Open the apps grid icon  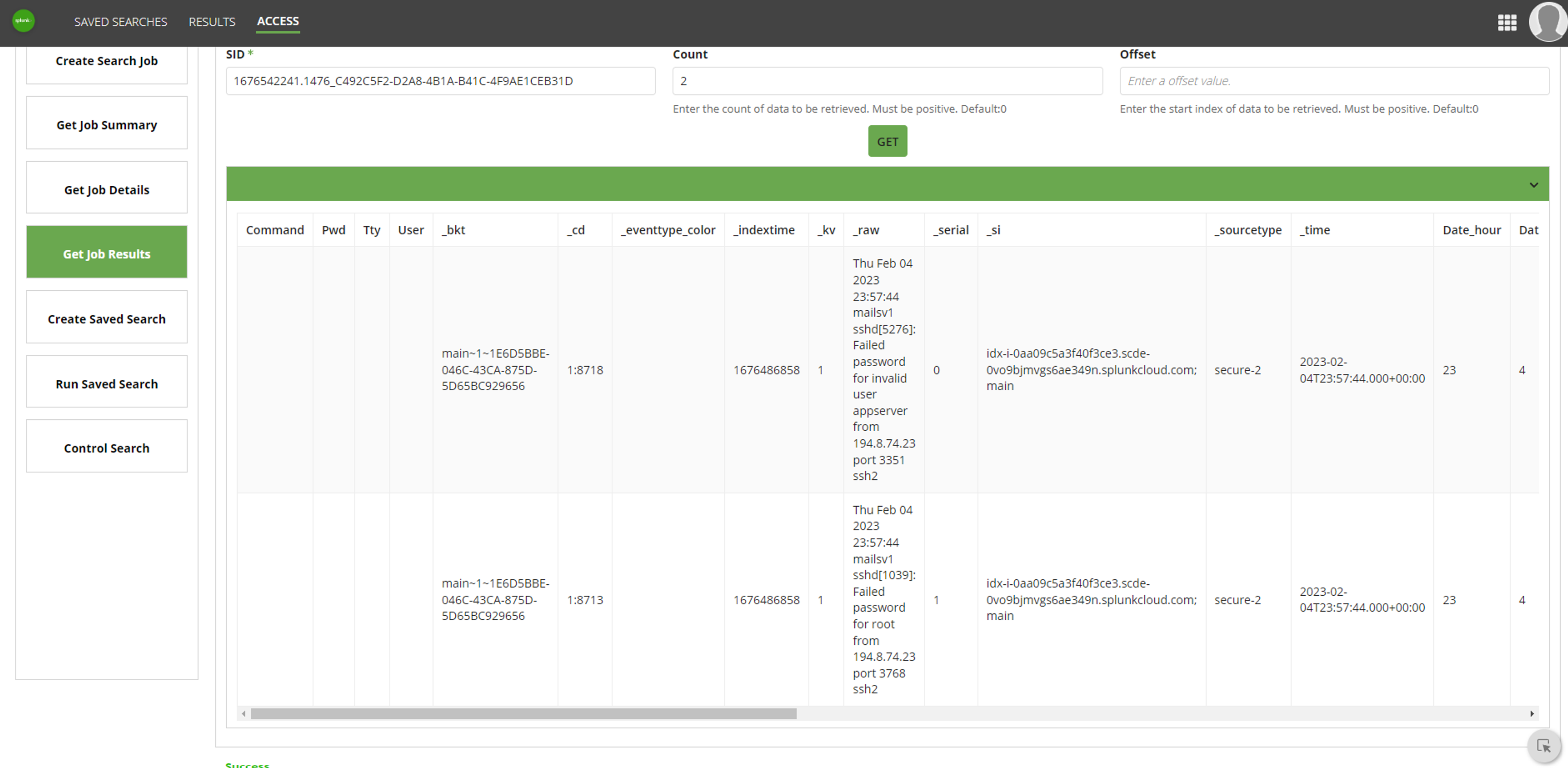(1506, 22)
